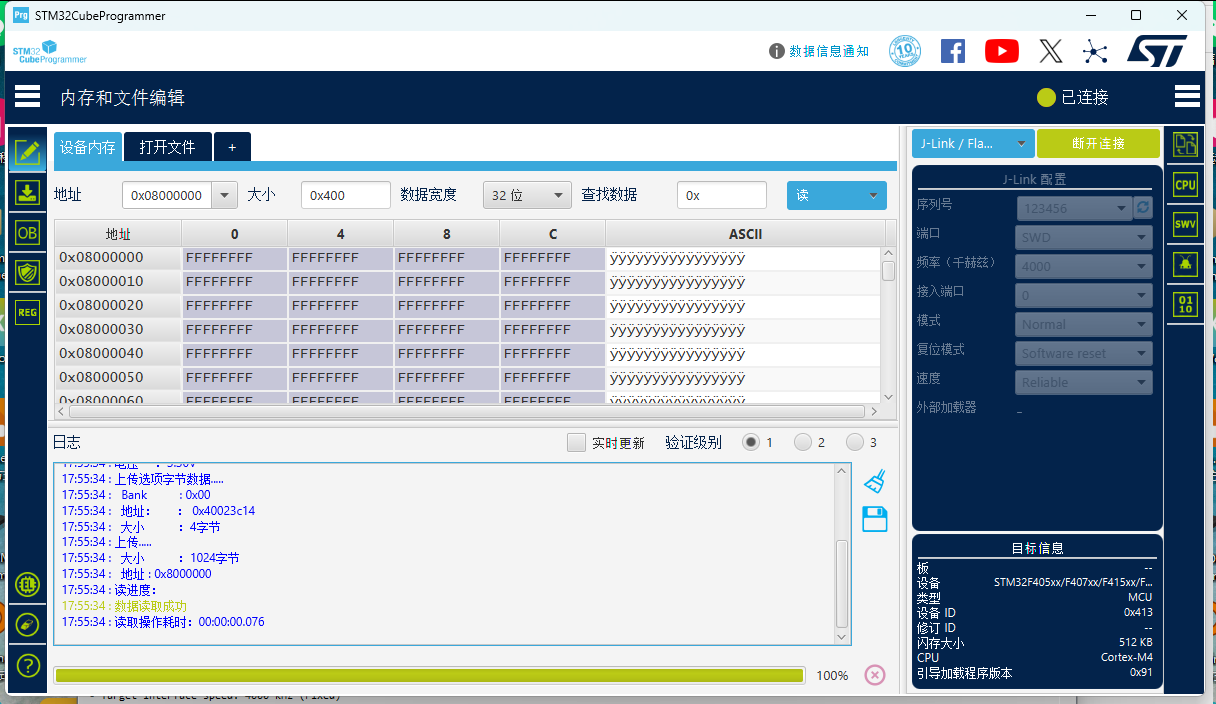Click the 地址 column header
The image size is (1216, 704).
(118, 234)
